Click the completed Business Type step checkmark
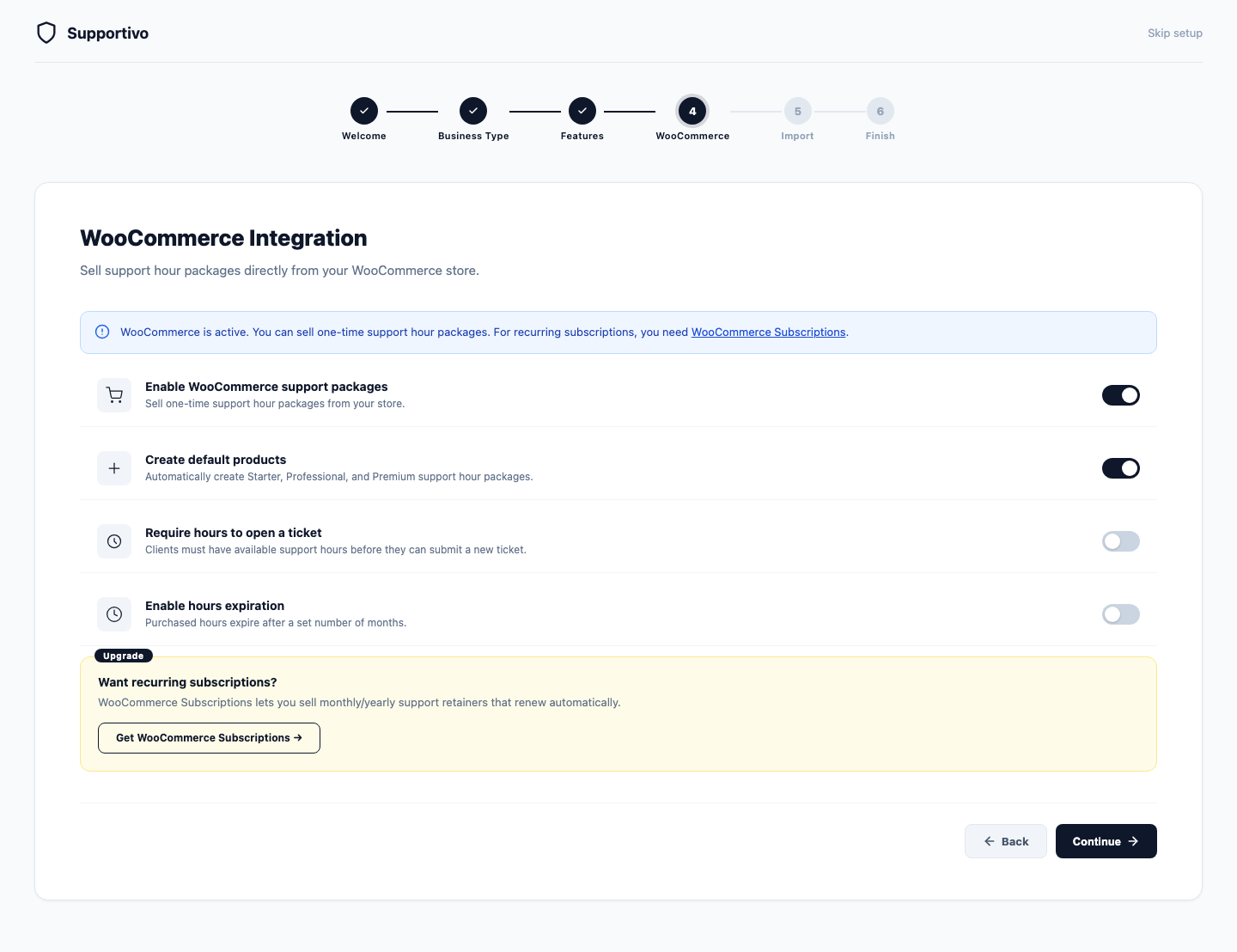 [473, 111]
